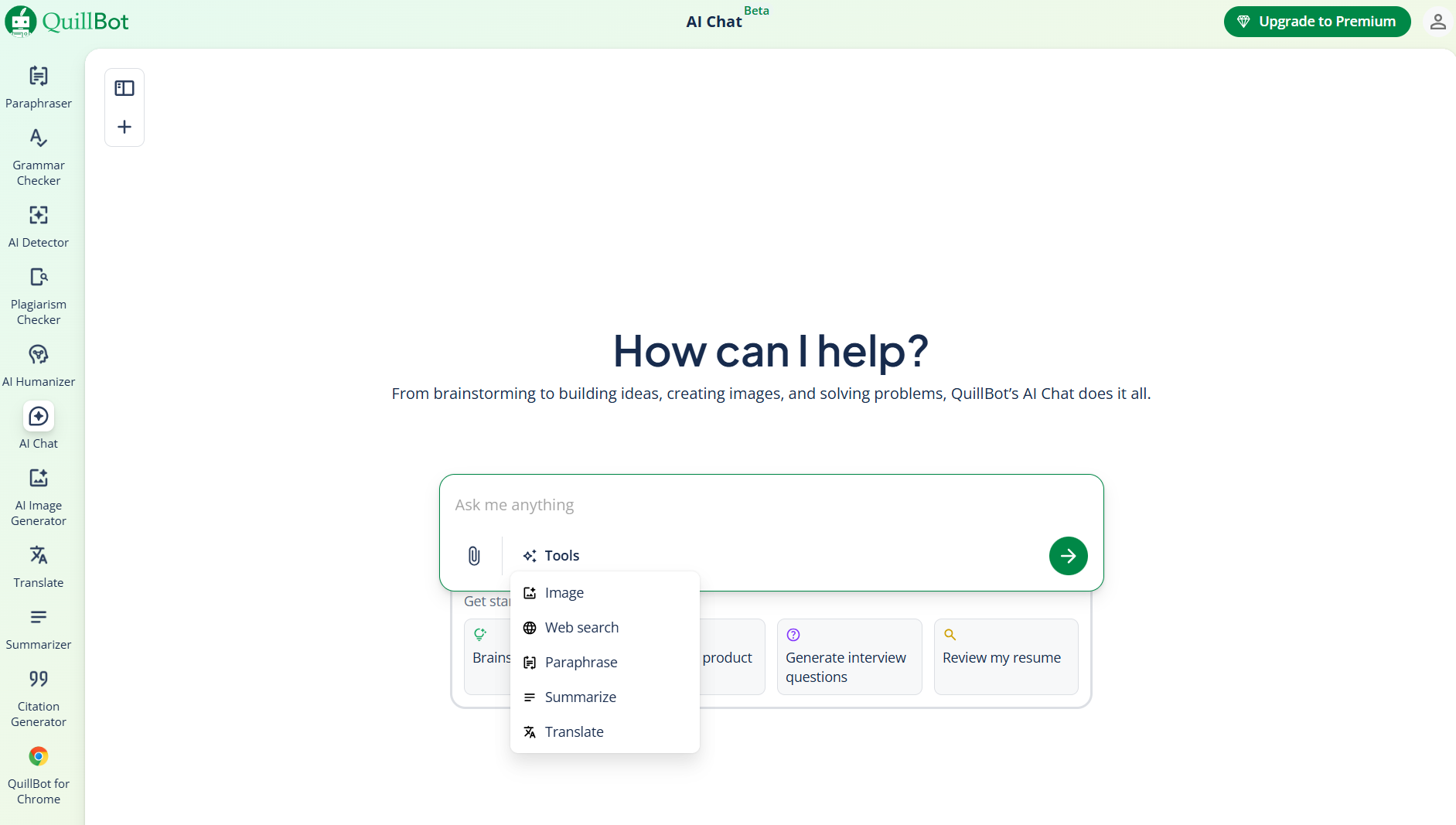Start a new chat with plus icon
1456x825 pixels.
tap(124, 127)
